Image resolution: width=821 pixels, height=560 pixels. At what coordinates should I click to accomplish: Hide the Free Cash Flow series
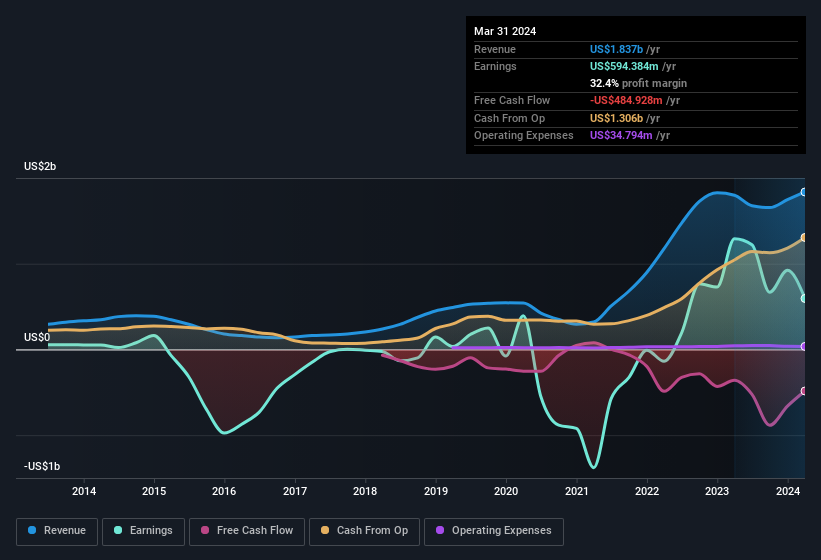[x=255, y=531]
